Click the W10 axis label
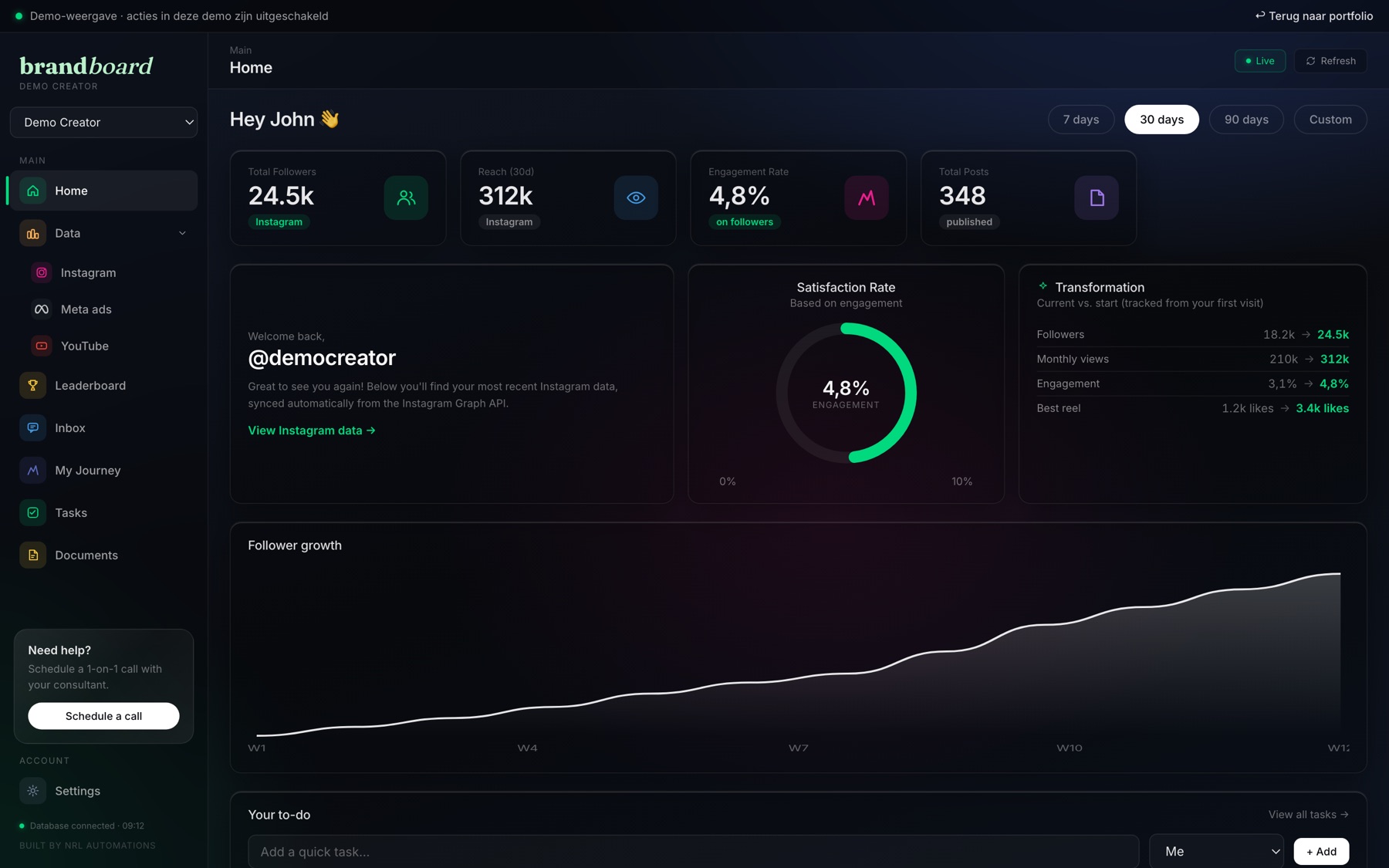The width and height of the screenshot is (1389, 868). (x=1070, y=748)
